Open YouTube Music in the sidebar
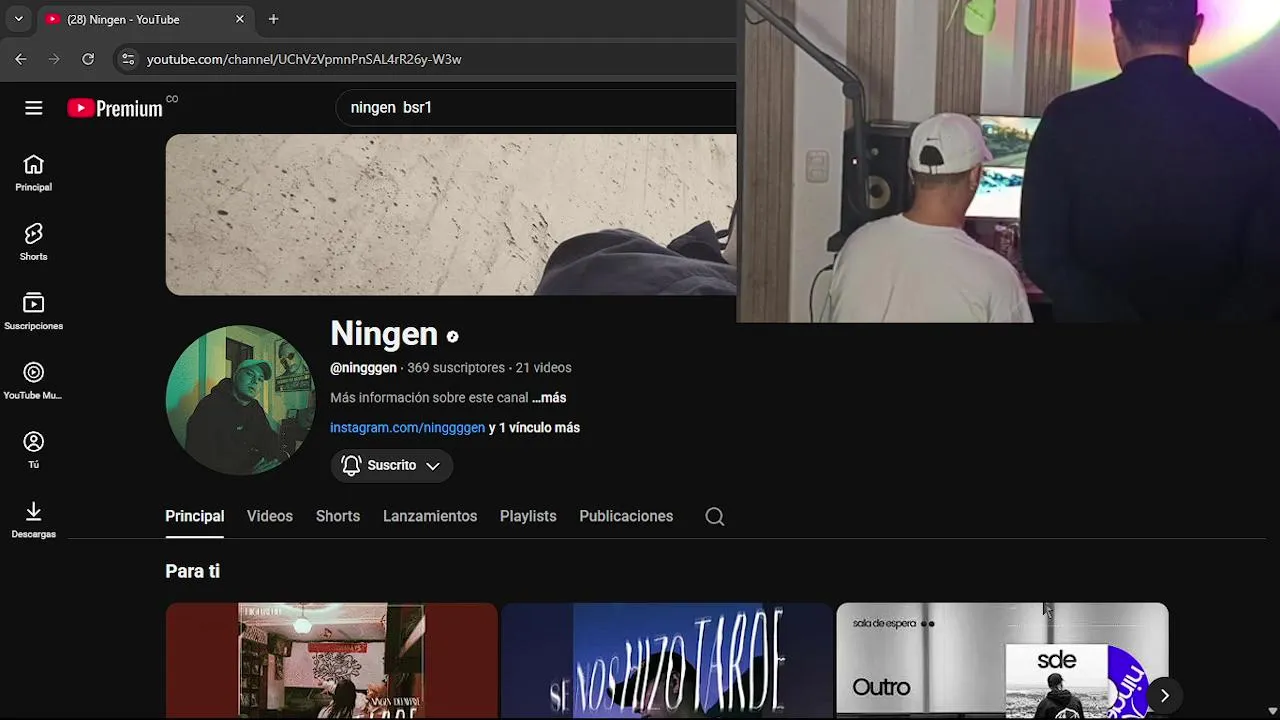This screenshot has width=1280, height=720. coord(33,381)
